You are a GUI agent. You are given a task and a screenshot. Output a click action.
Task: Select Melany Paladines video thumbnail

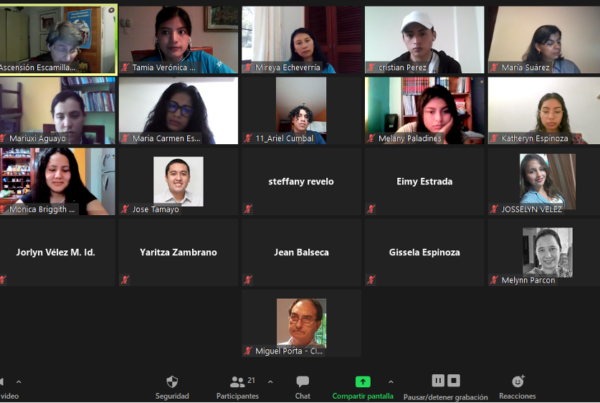click(424, 111)
